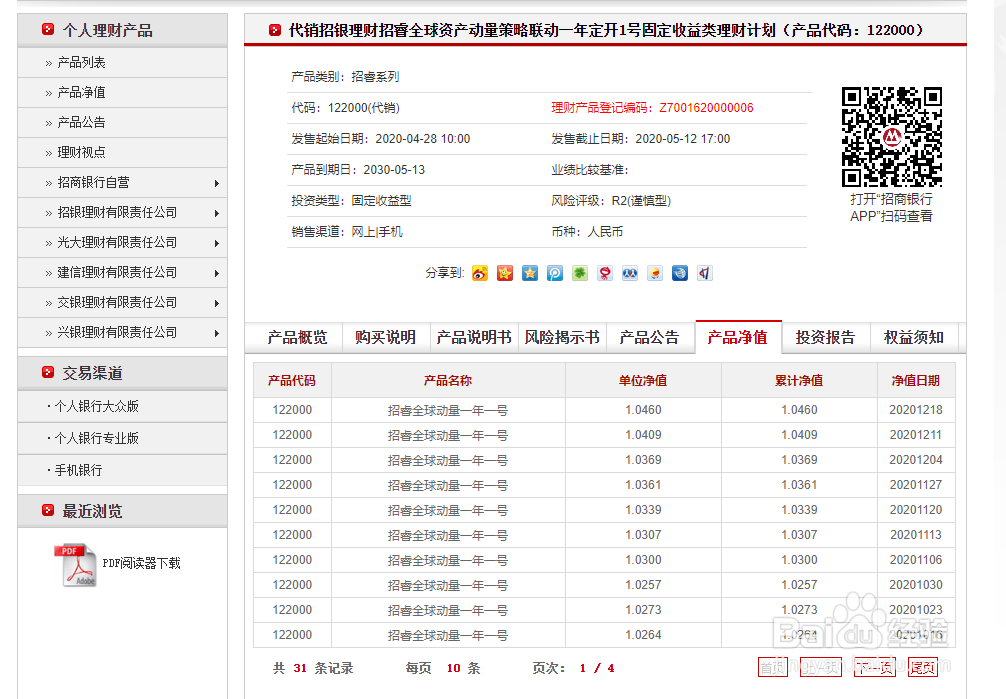
Task: Click PDF阅读器下载 link
Action: tap(142, 564)
